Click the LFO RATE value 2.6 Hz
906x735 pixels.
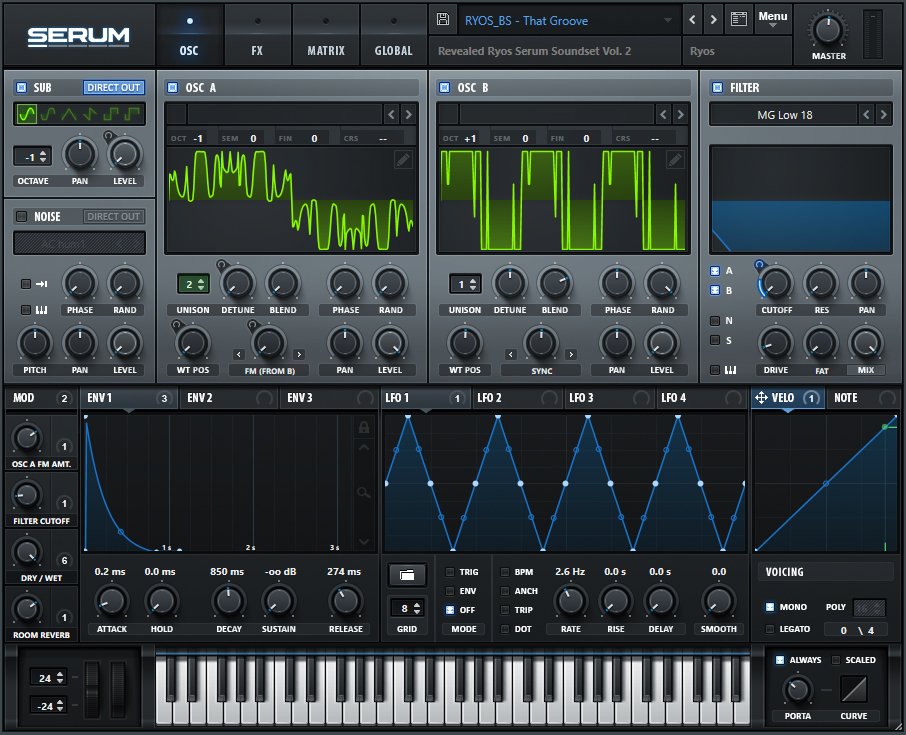(570, 571)
